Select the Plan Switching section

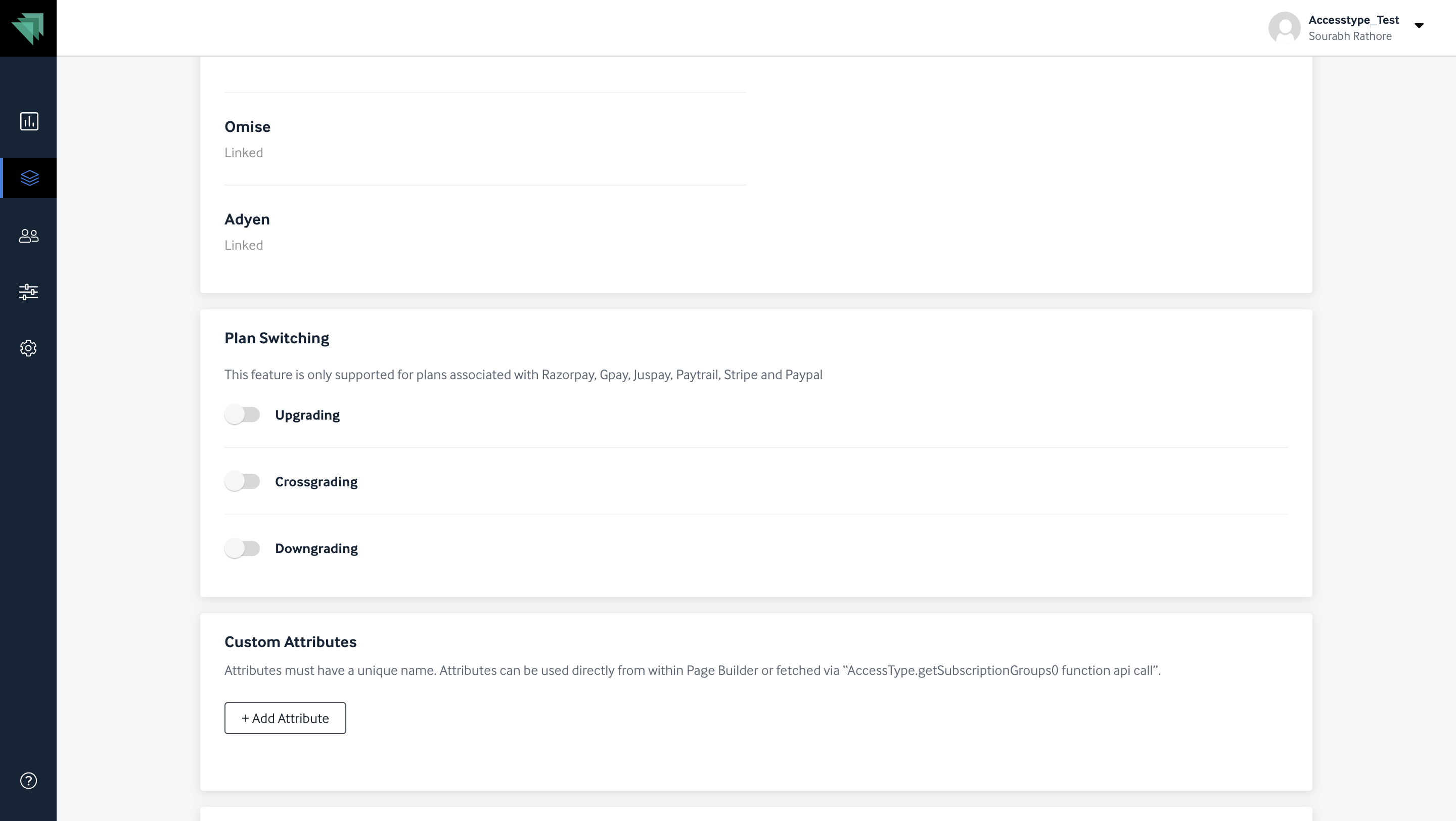(277, 337)
